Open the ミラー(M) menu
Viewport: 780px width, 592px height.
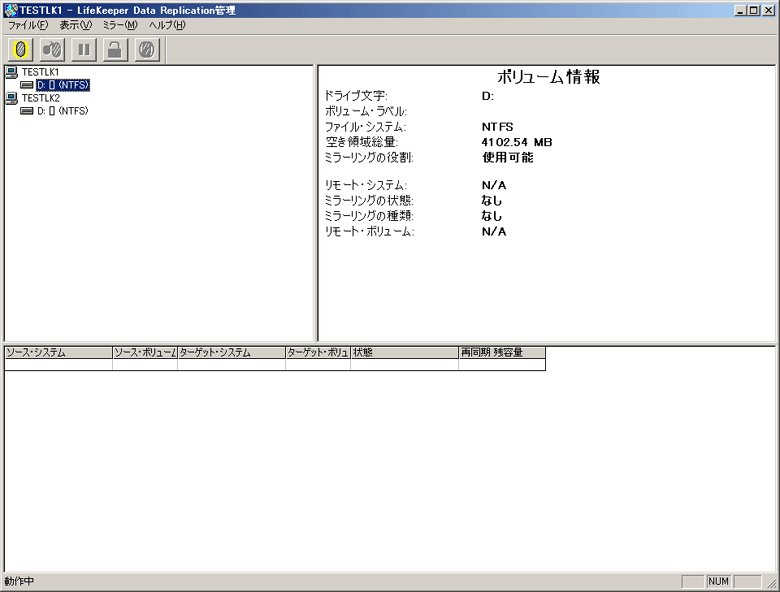point(120,25)
